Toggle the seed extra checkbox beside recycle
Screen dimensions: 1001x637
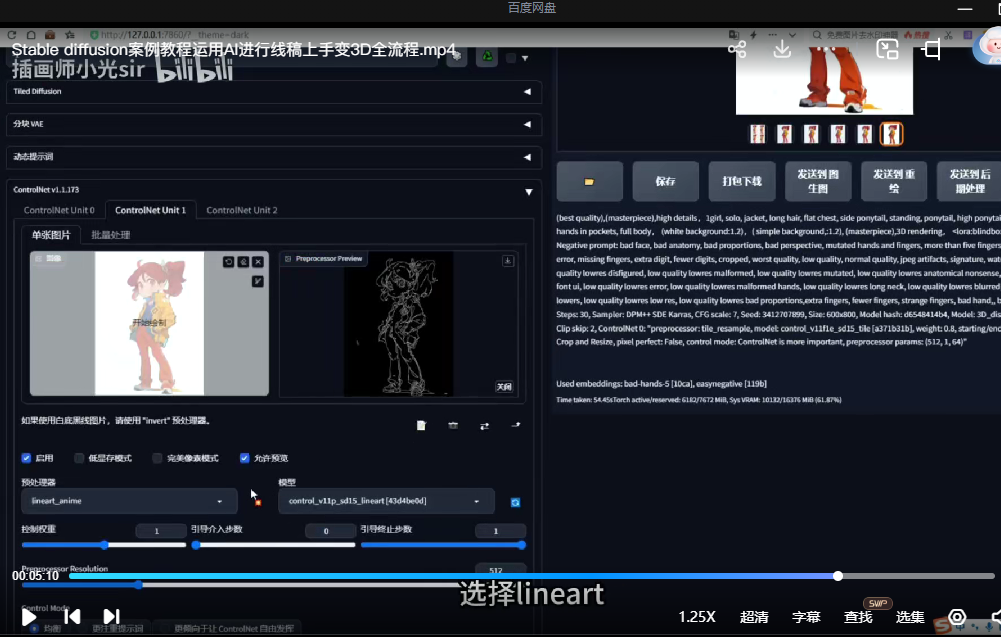pyautogui.click(x=511, y=58)
